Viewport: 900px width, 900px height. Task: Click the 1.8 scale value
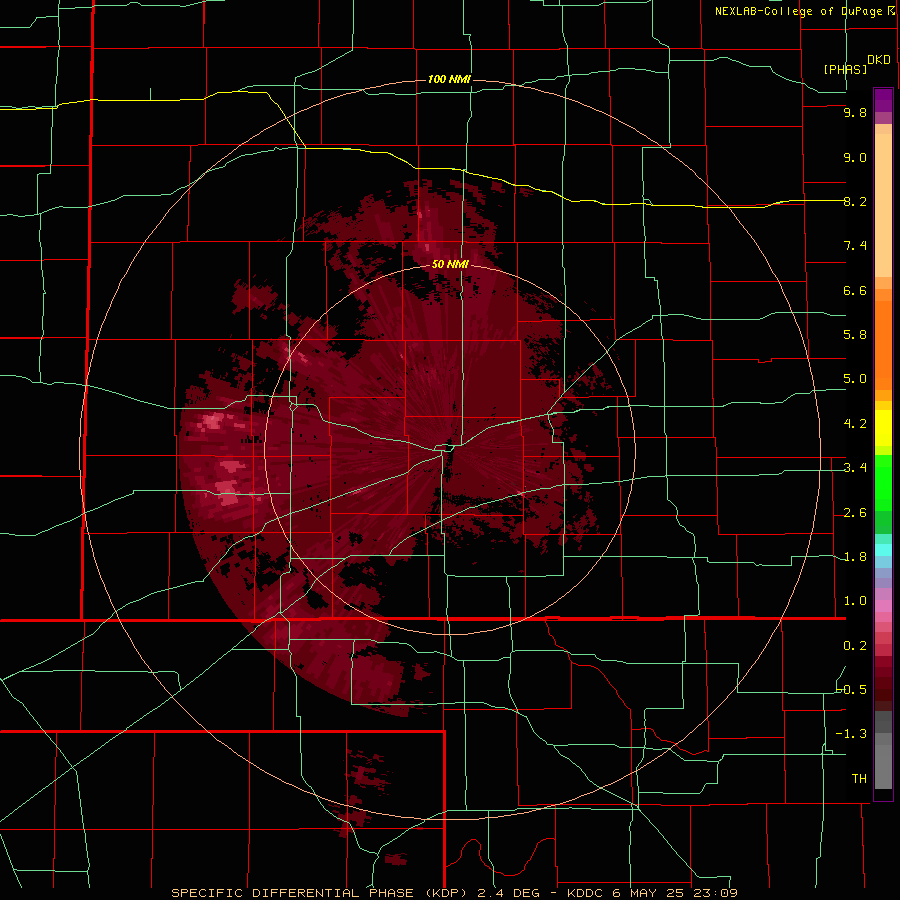tap(855, 557)
